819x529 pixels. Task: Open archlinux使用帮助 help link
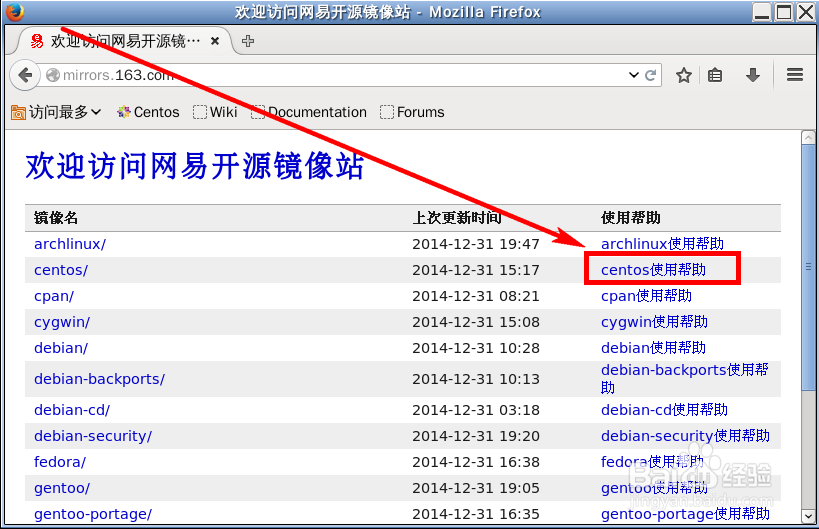(662, 244)
